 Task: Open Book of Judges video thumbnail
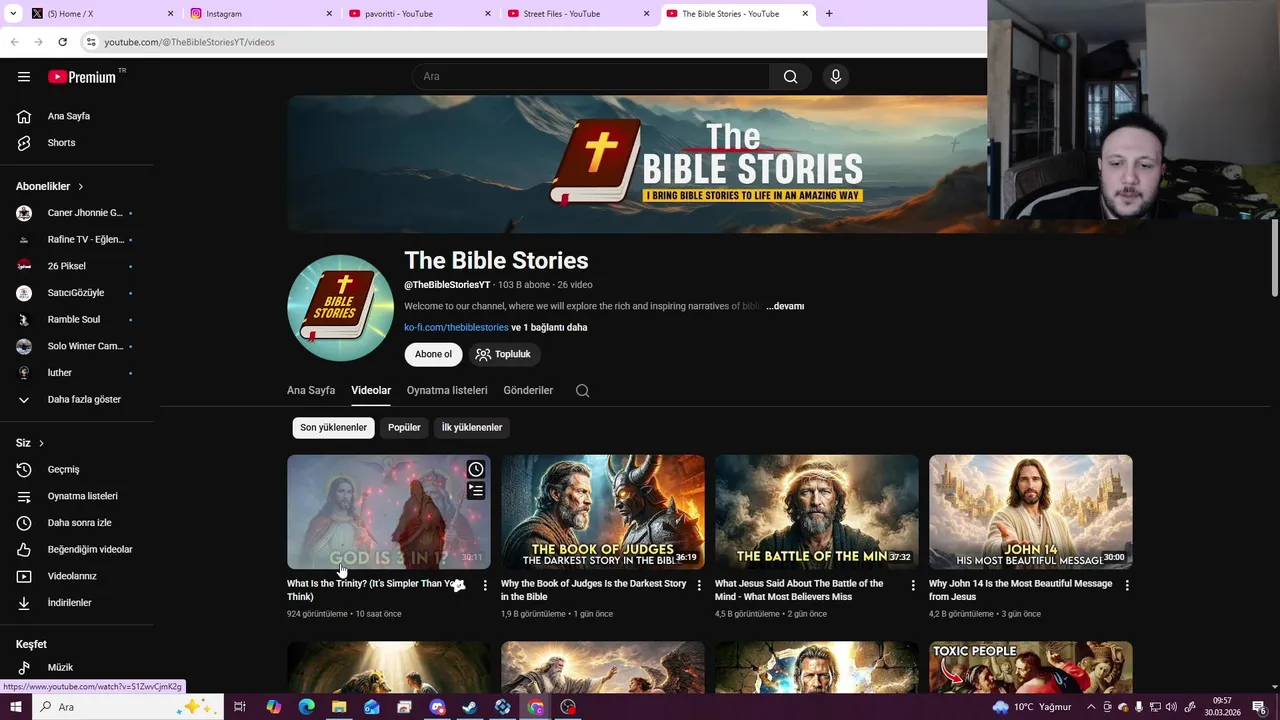pos(603,512)
